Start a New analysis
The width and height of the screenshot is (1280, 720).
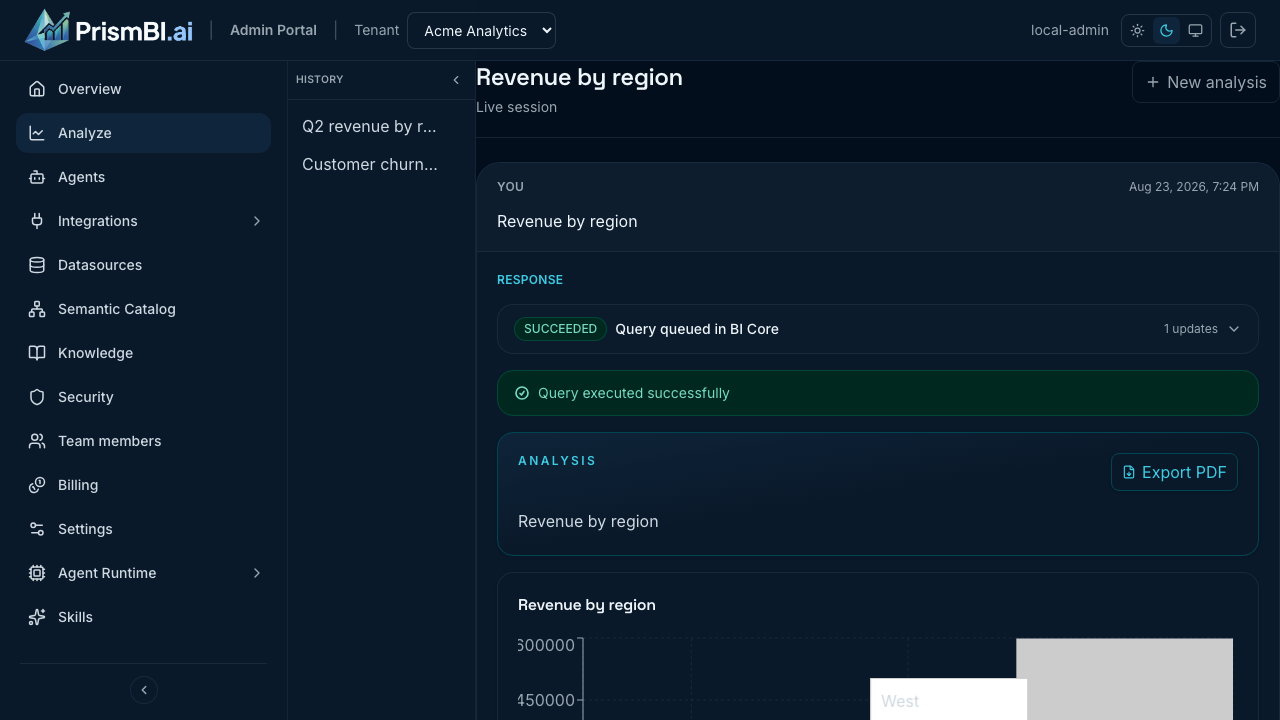point(1206,82)
